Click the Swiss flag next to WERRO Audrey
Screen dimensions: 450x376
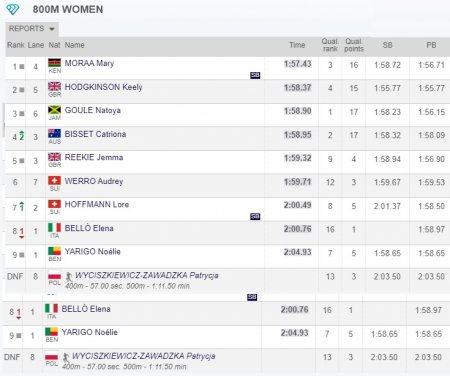pyautogui.click(x=55, y=180)
